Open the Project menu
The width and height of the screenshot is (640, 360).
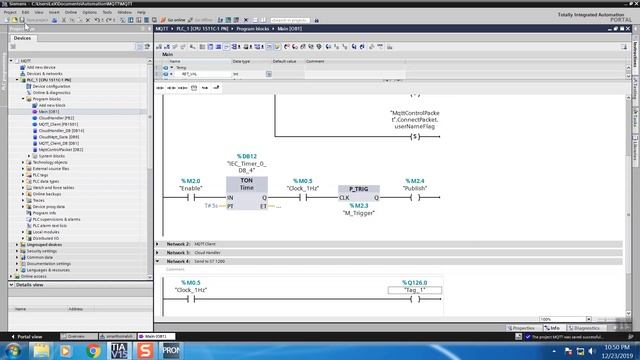10,13
